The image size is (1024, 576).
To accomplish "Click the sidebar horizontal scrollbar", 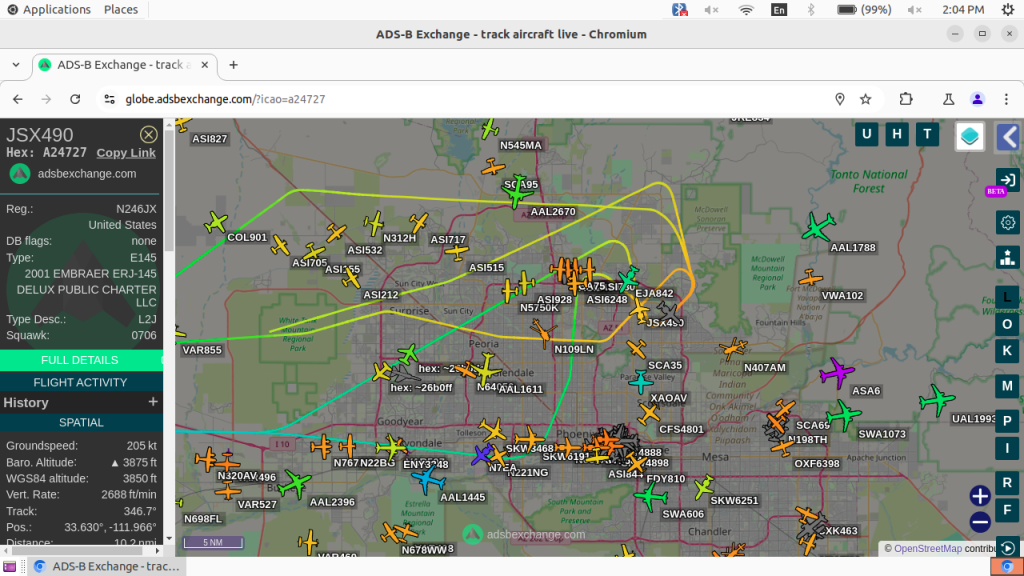I will tap(82, 551).
